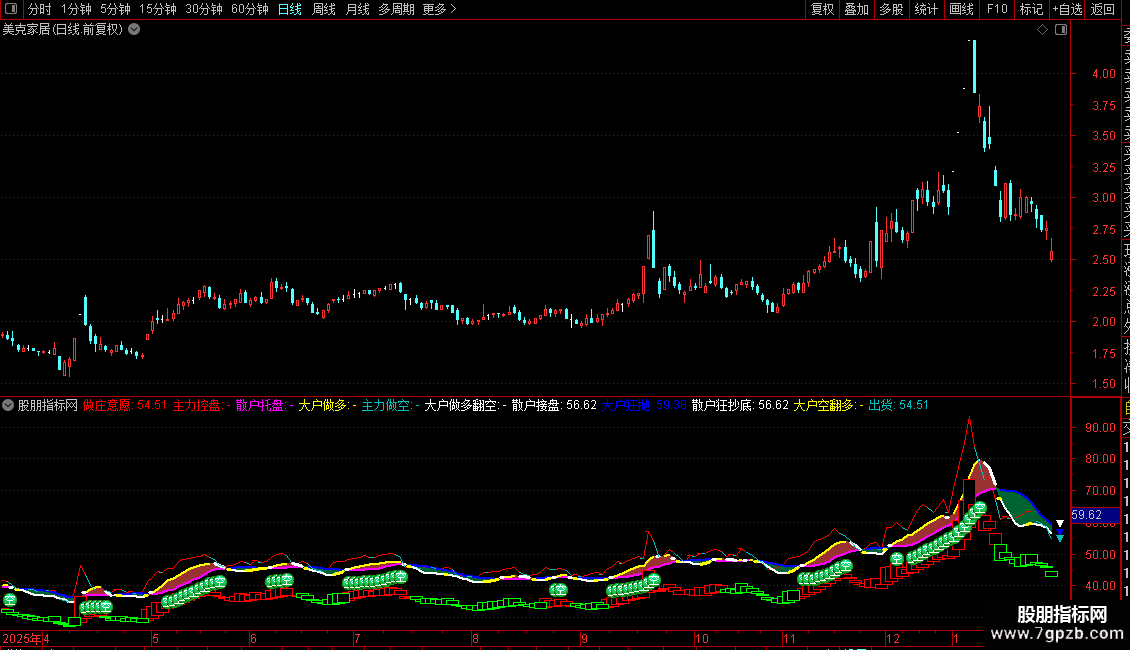
Task: Add stock via +自选 button
Action: [1067, 9]
